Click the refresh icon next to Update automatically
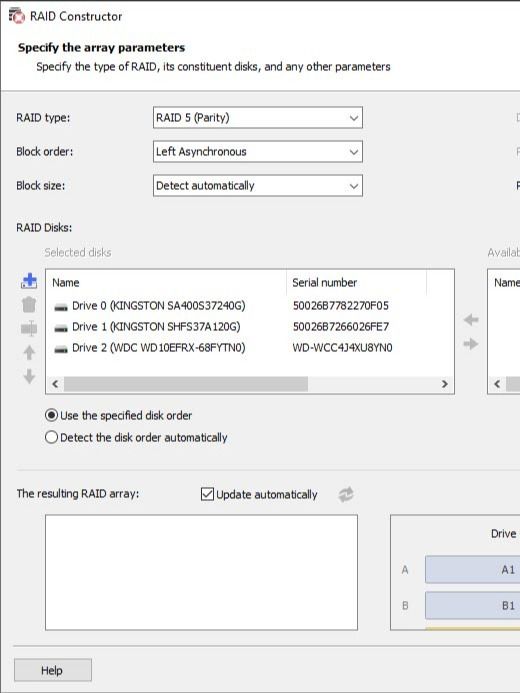 tap(346, 495)
